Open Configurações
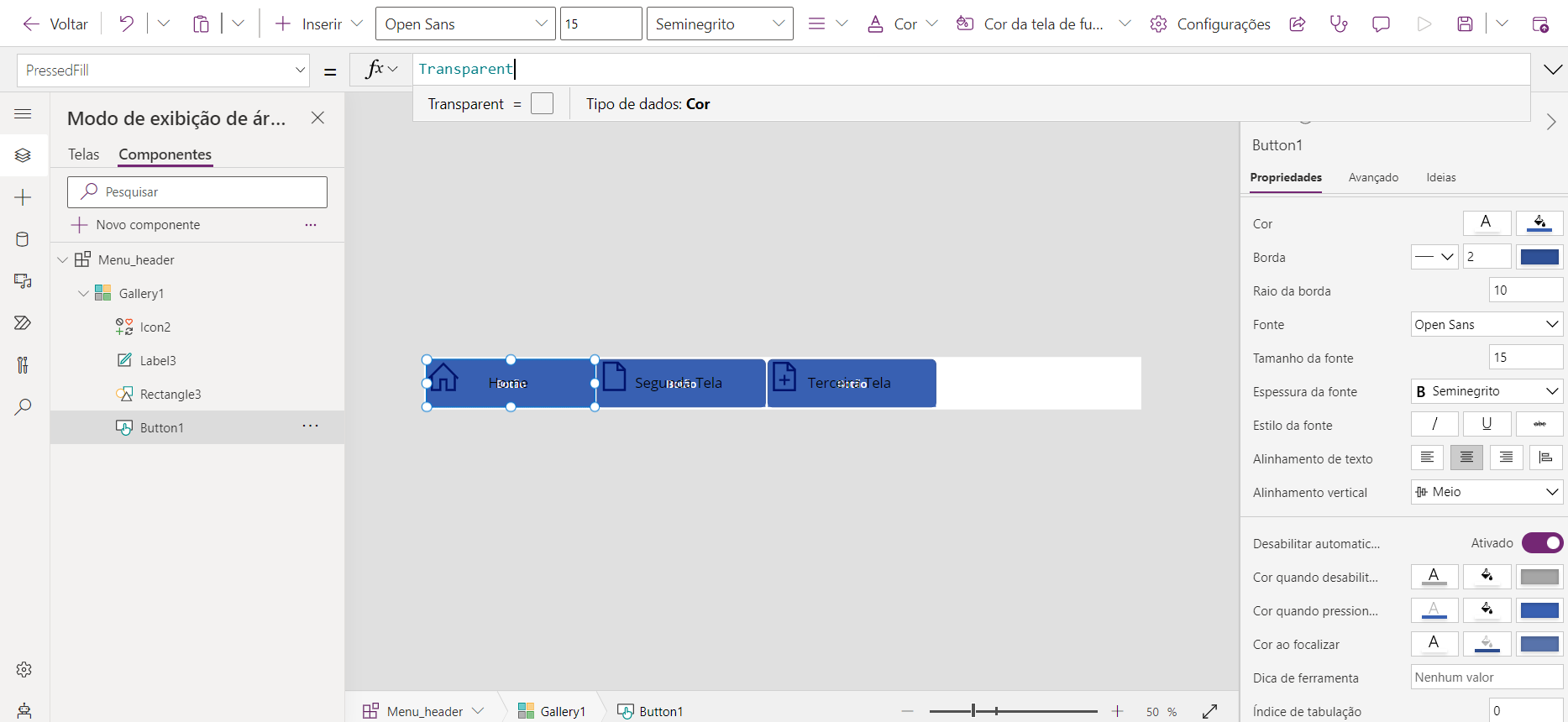Image resolution: width=1568 pixels, height=722 pixels. tap(1210, 24)
